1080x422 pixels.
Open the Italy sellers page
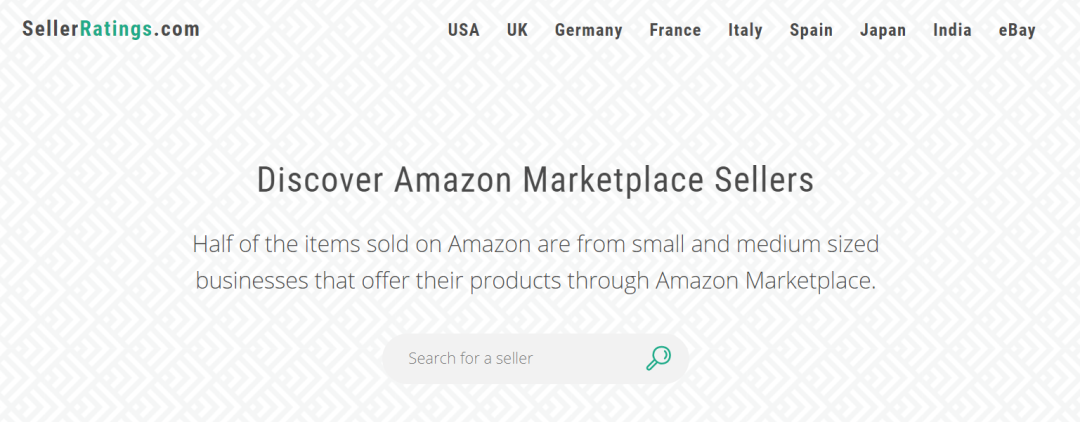tap(745, 30)
